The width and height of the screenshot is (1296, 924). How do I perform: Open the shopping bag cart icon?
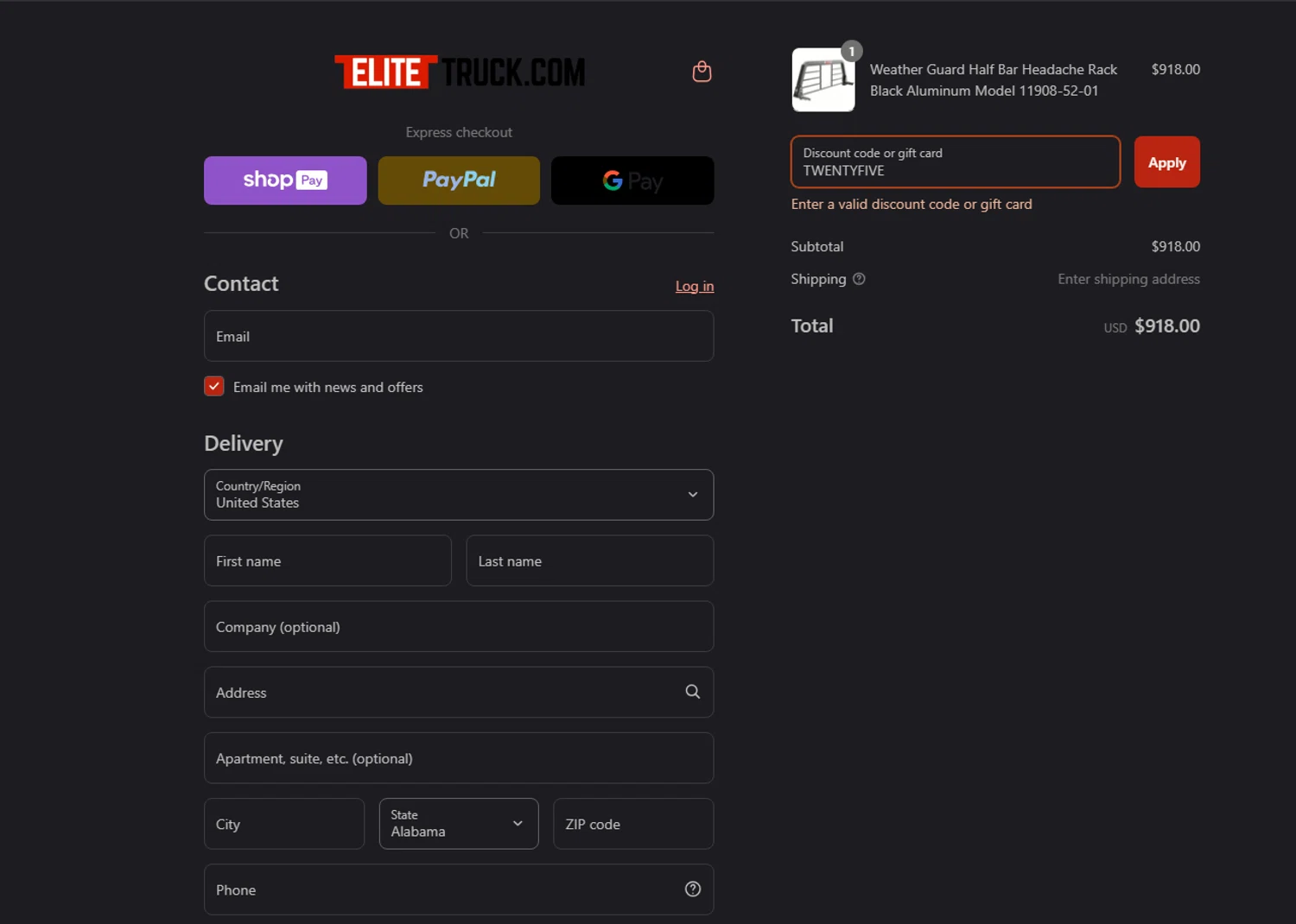point(702,72)
